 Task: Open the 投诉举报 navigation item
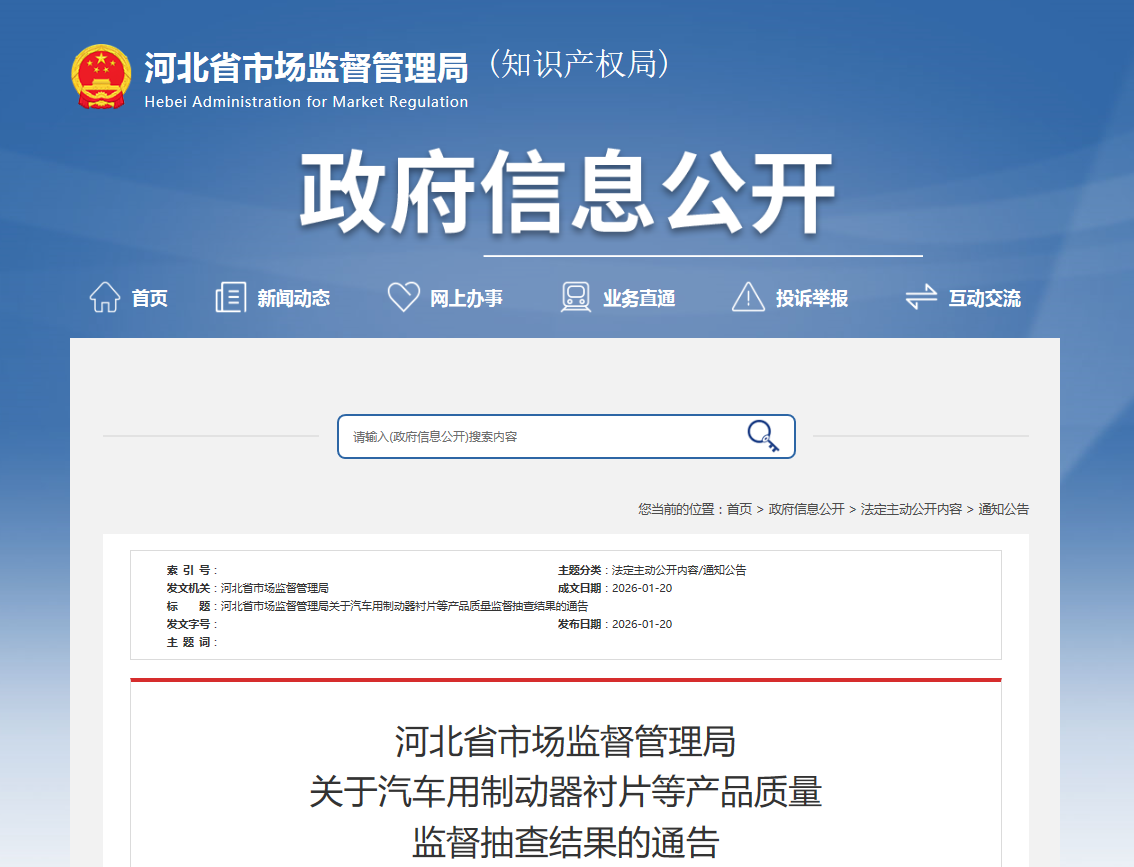pyautogui.click(x=812, y=298)
